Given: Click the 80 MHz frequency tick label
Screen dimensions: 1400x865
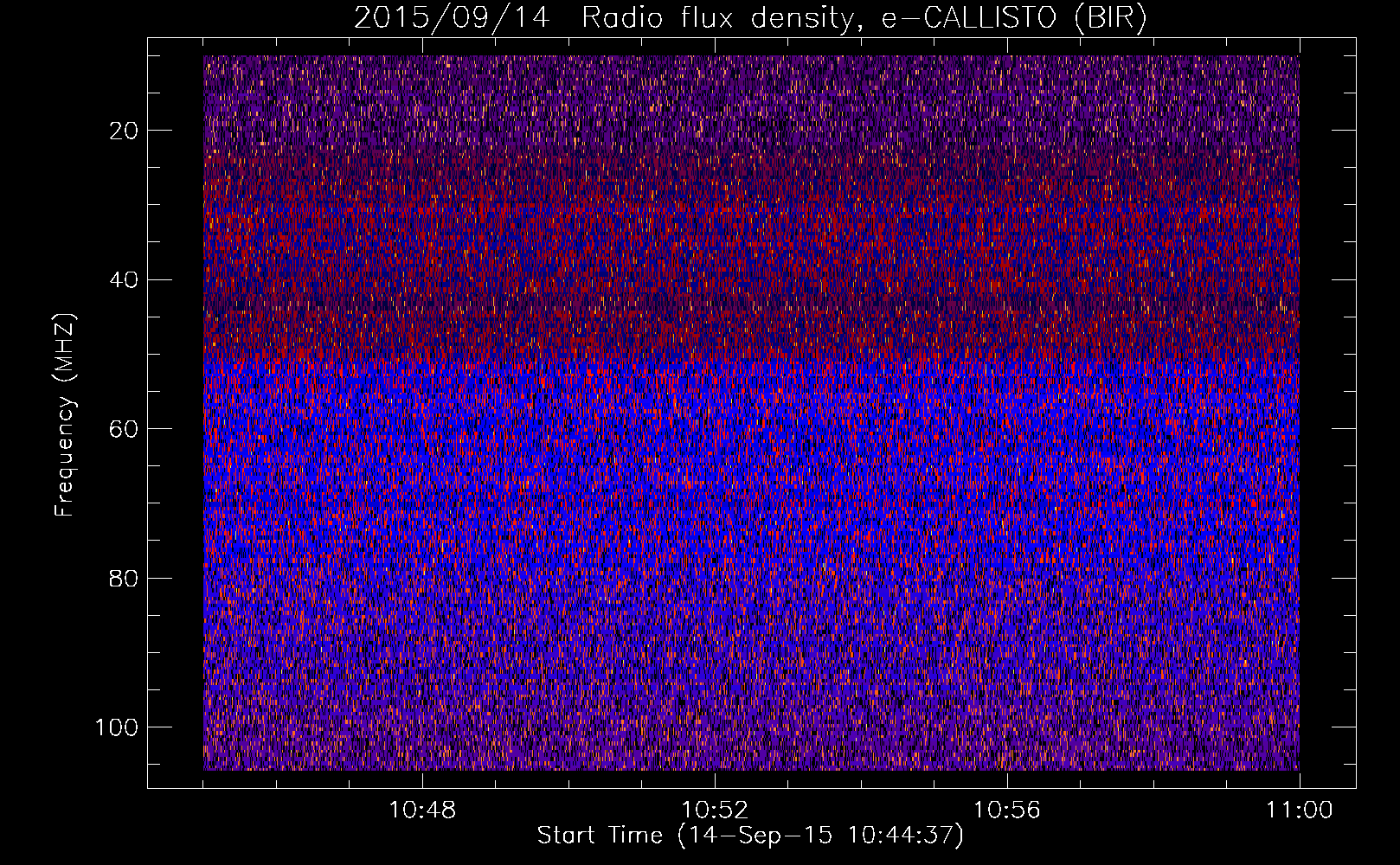Looking at the screenshot, I should 124,578.
